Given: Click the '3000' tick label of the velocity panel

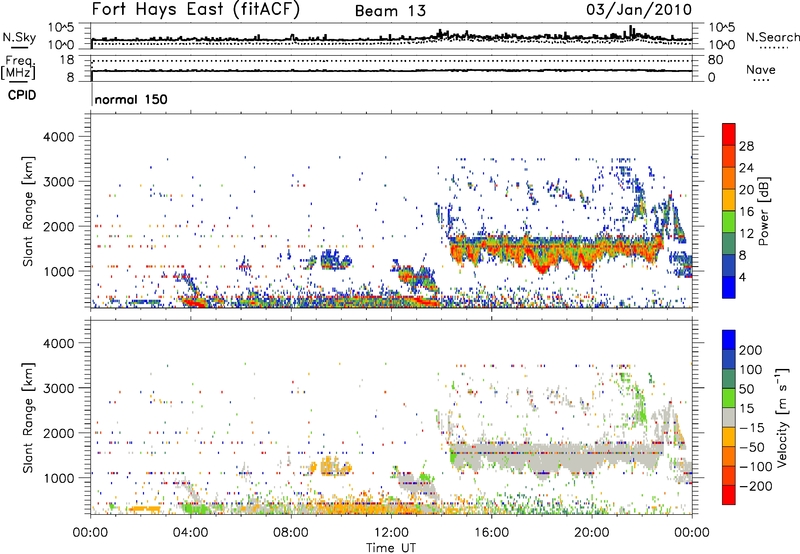Looking at the screenshot, I should point(59,388).
